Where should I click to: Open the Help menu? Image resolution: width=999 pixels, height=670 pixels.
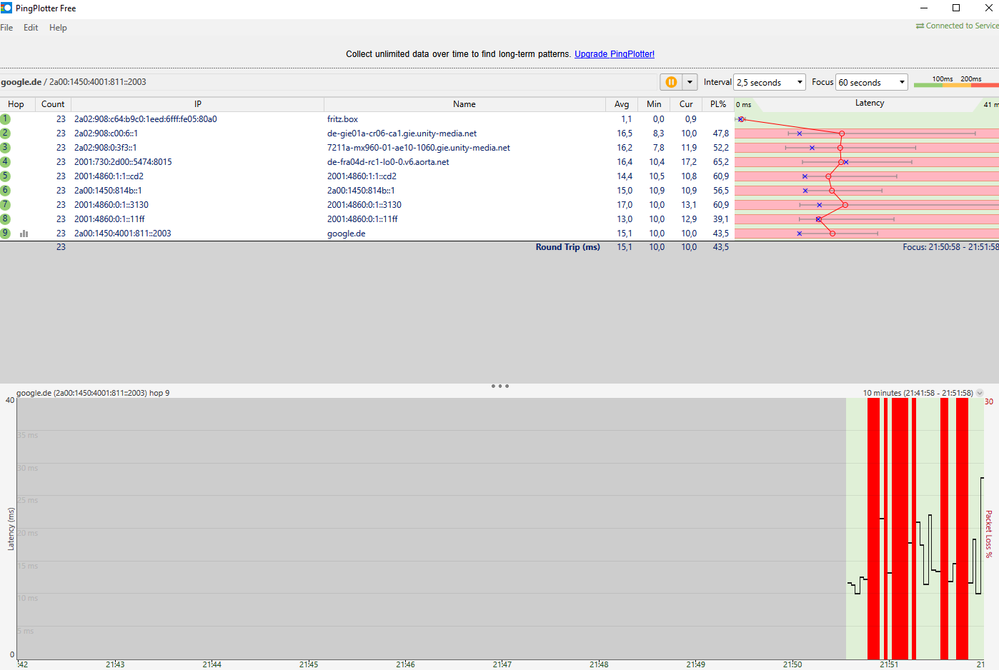pos(58,27)
